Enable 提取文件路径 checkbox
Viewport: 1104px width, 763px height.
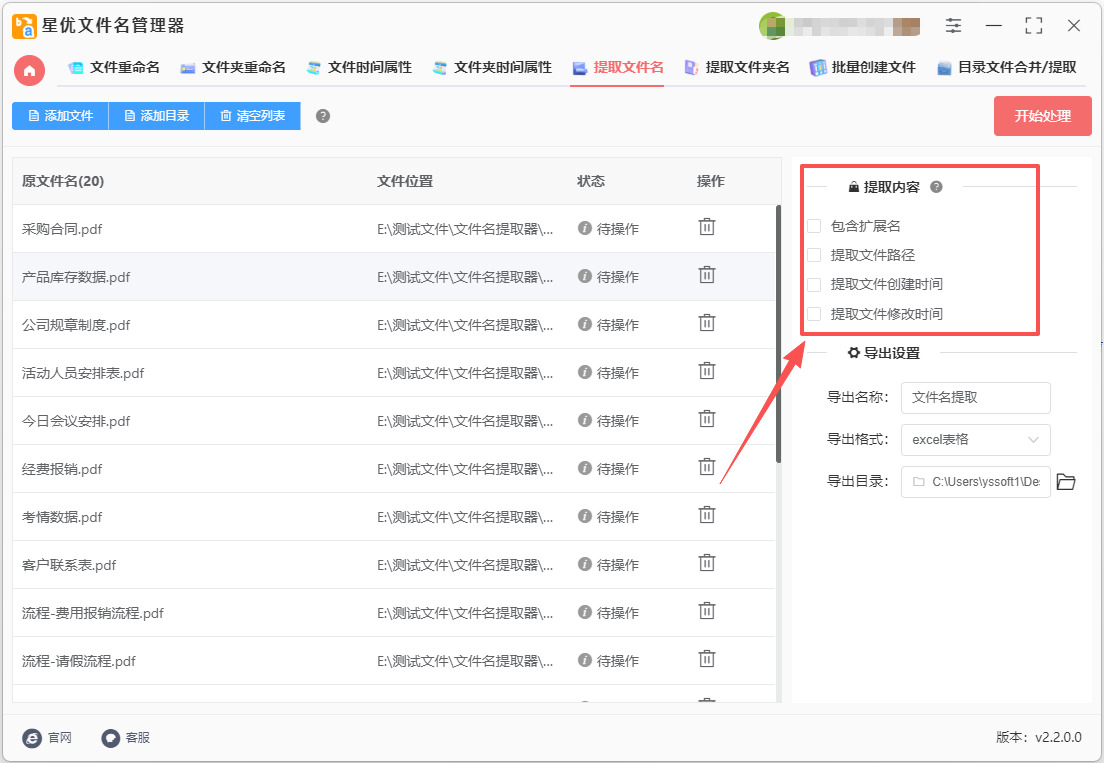tap(814, 255)
